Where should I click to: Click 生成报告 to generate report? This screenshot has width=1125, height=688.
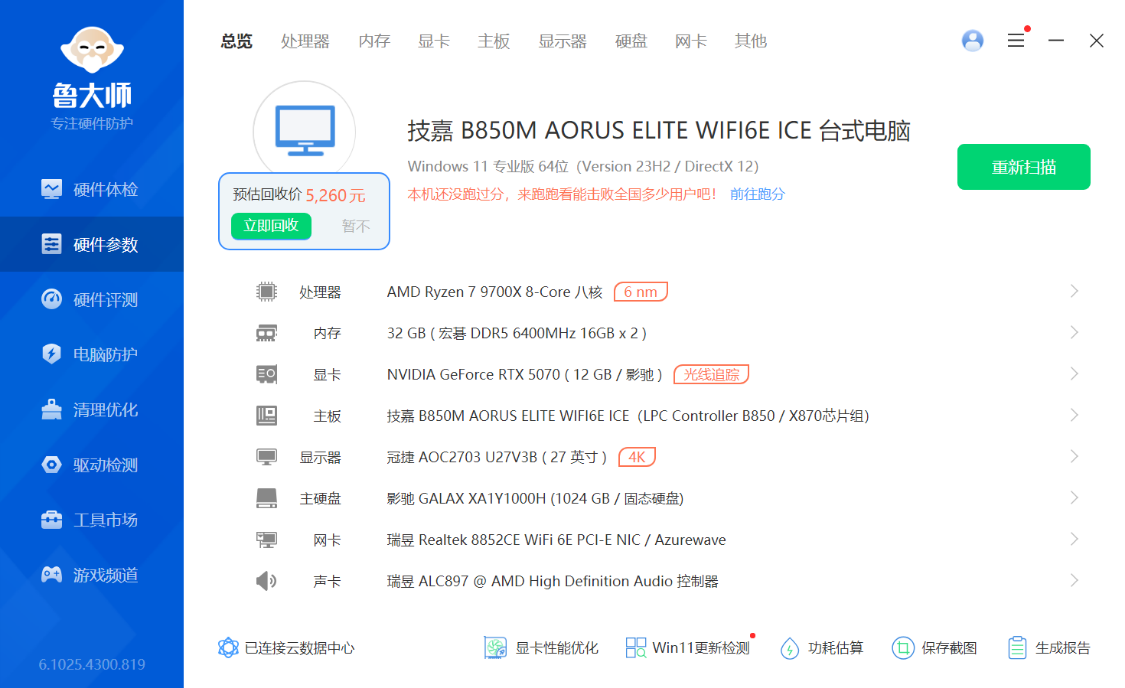[x=1048, y=648]
